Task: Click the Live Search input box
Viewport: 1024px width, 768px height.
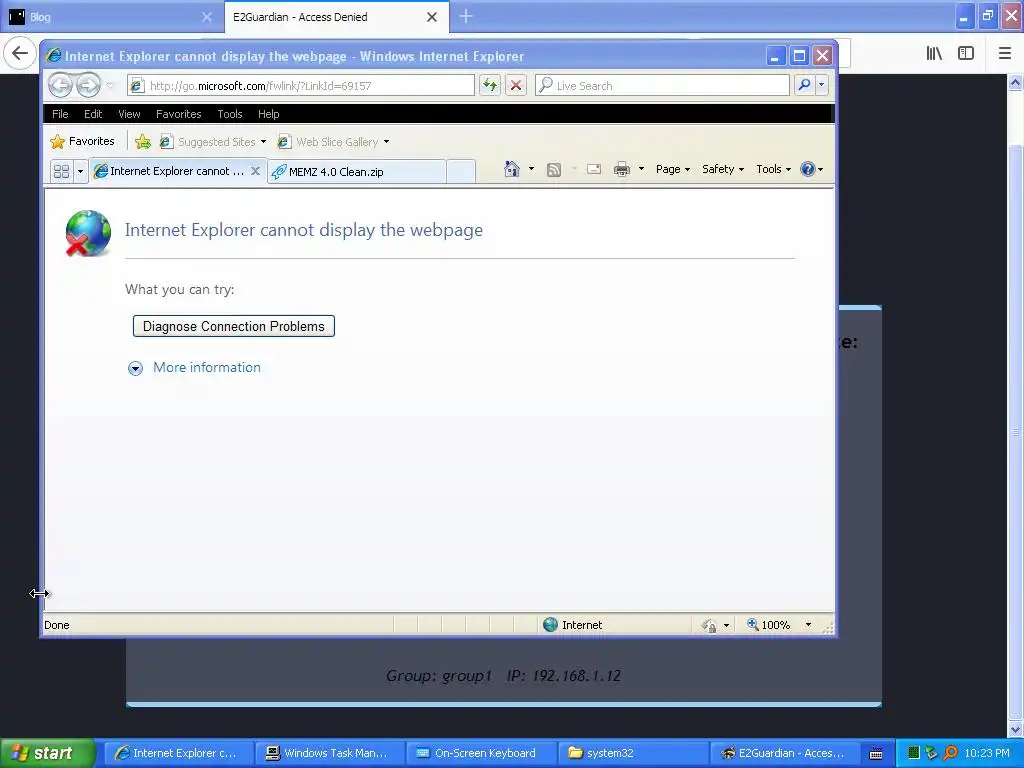Action: [x=662, y=86]
